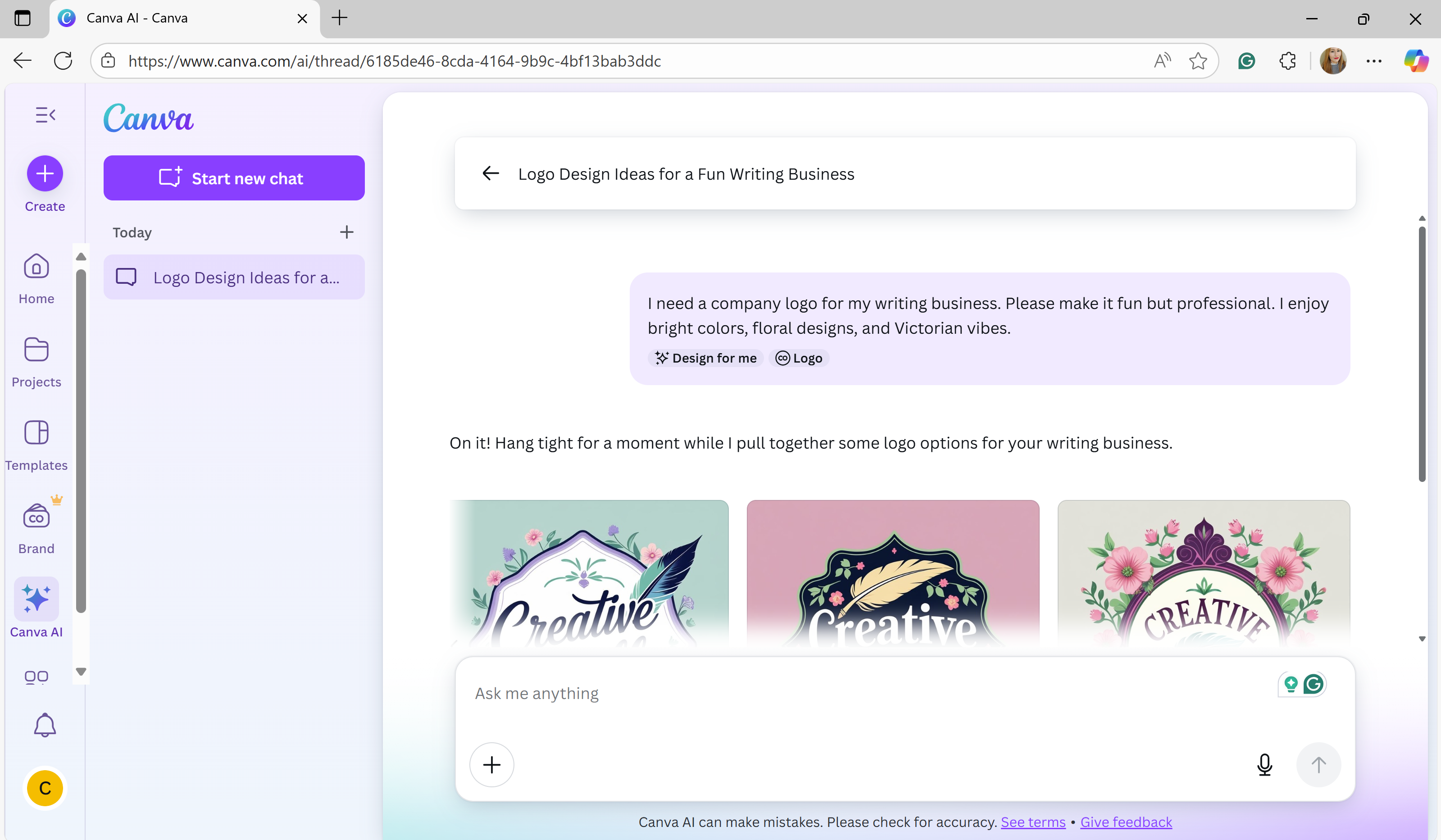Toggle the 'Logo' chip on the prompt
This screenshot has height=840, width=1441.
pos(799,358)
